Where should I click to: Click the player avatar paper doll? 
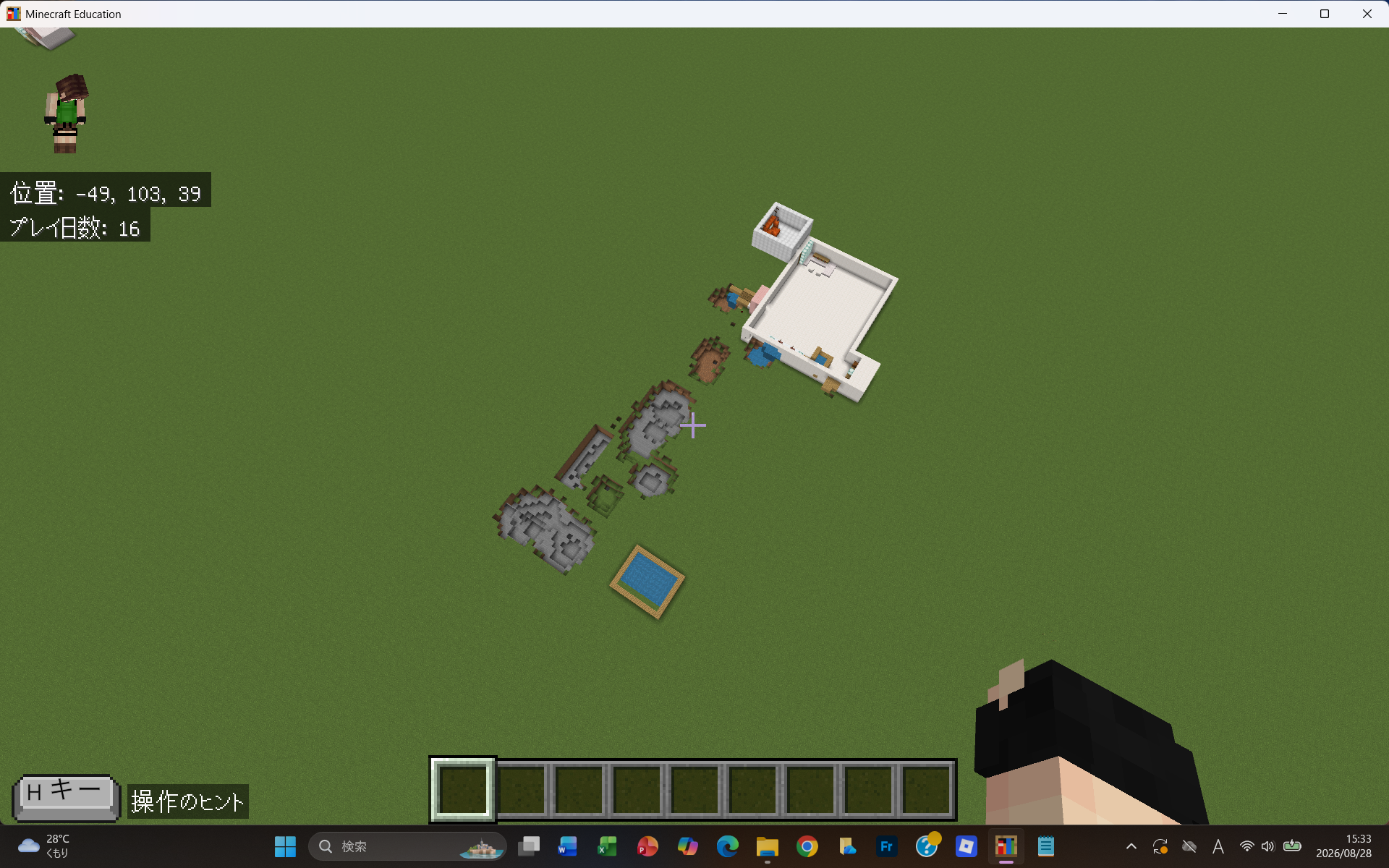click(67, 114)
